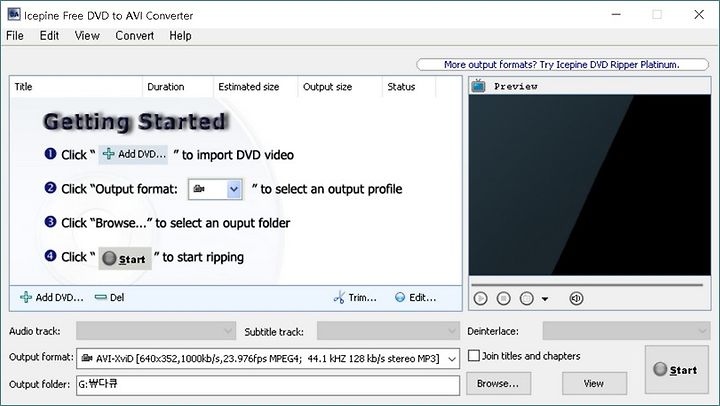Click the Output size column header

pyautogui.click(x=340, y=87)
